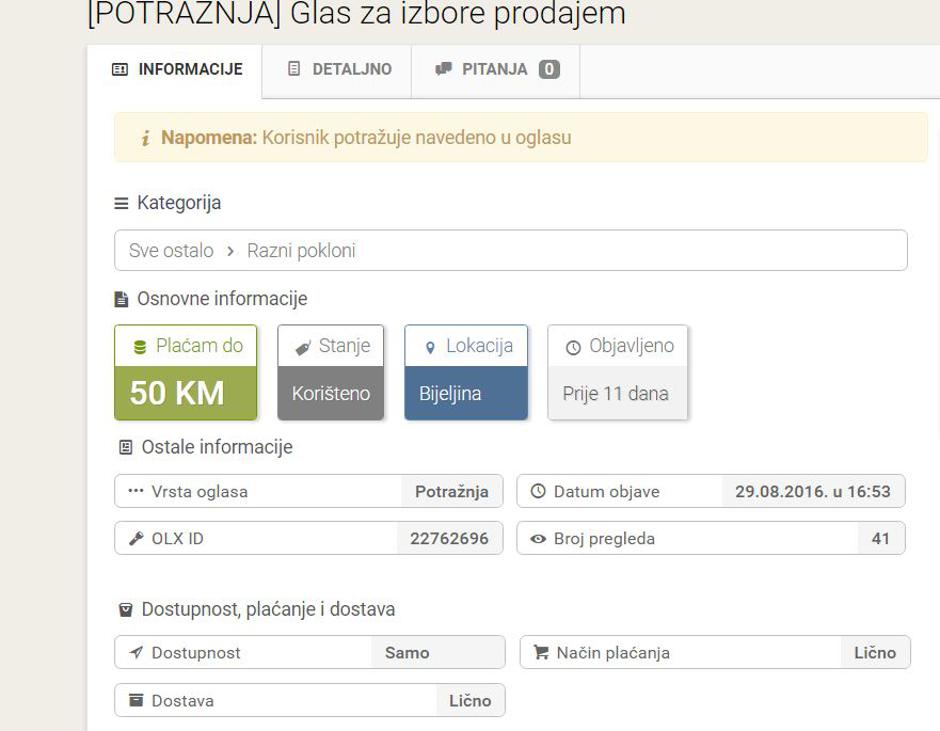Click the Razni pokloni category link

(300, 251)
